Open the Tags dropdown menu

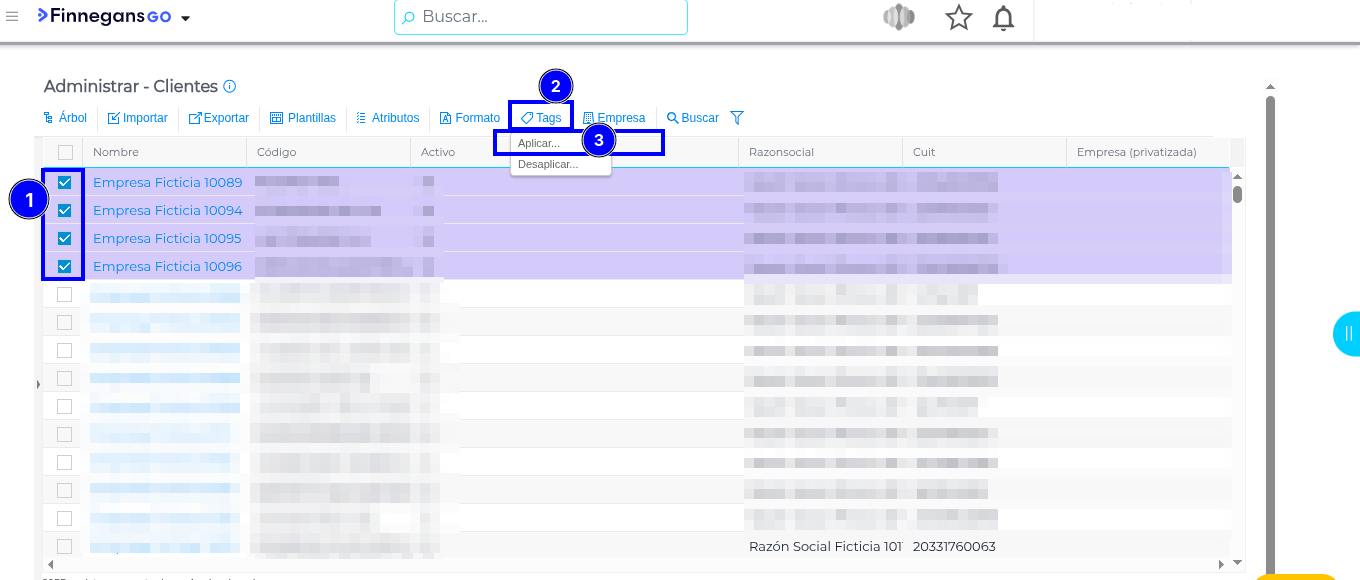pyautogui.click(x=541, y=118)
